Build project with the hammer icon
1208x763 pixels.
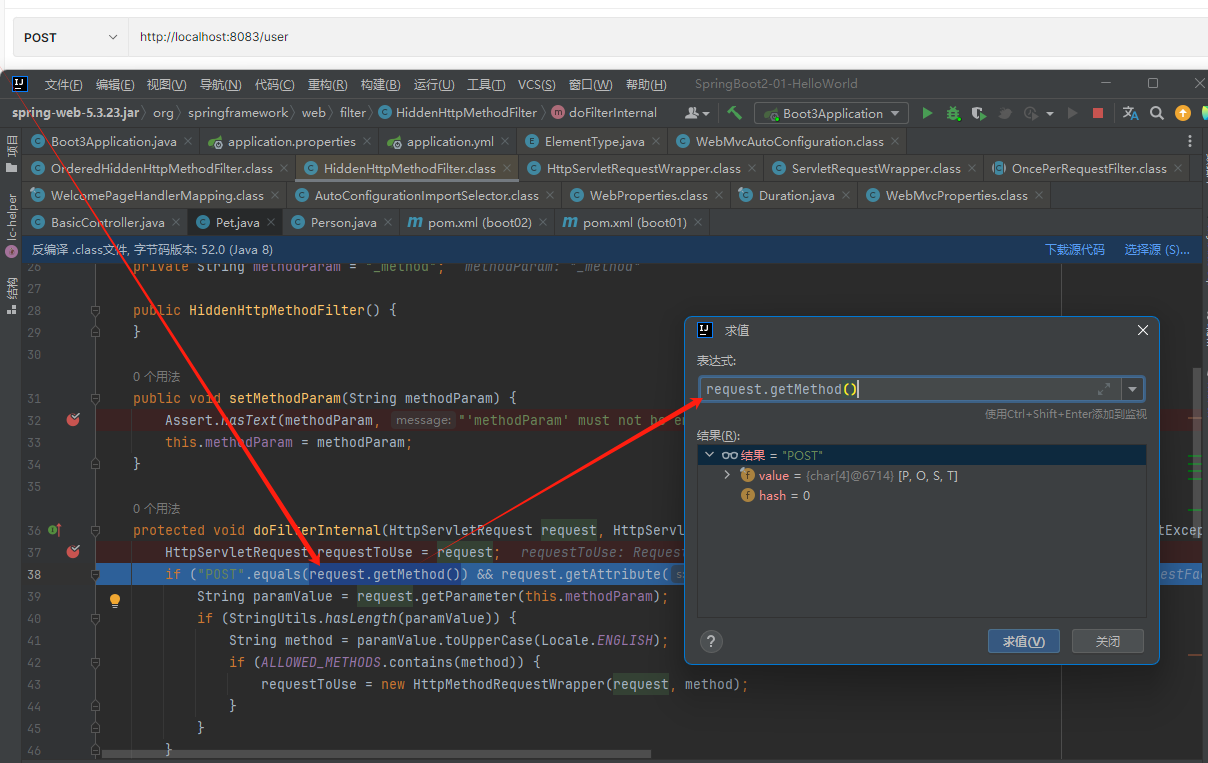click(x=735, y=113)
